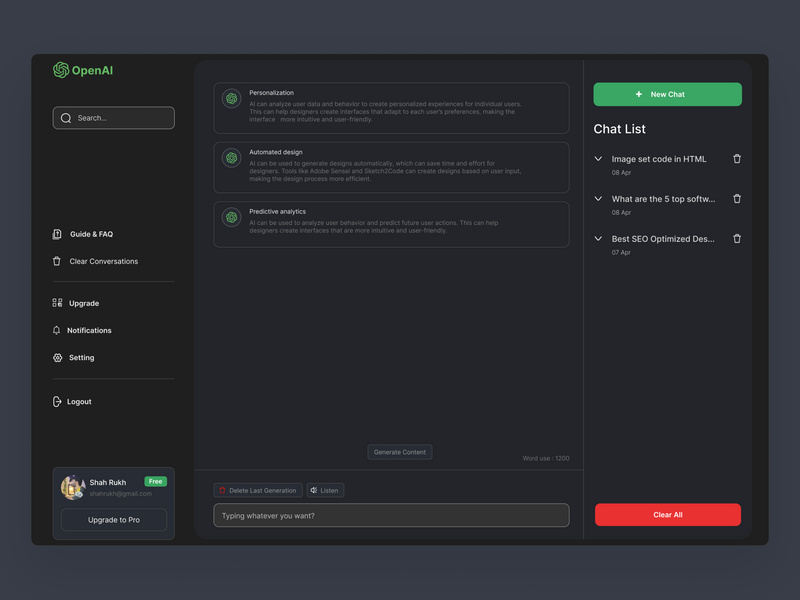The width and height of the screenshot is (800, 600).
Task: Select Clear Conversations in sidebar
Action: click(x=103, y=261)
